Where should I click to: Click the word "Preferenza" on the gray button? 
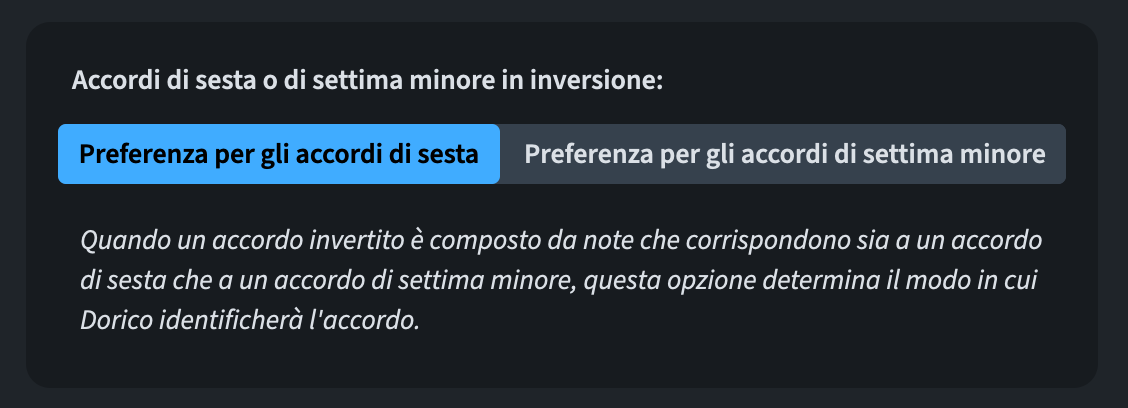point(586,155)
